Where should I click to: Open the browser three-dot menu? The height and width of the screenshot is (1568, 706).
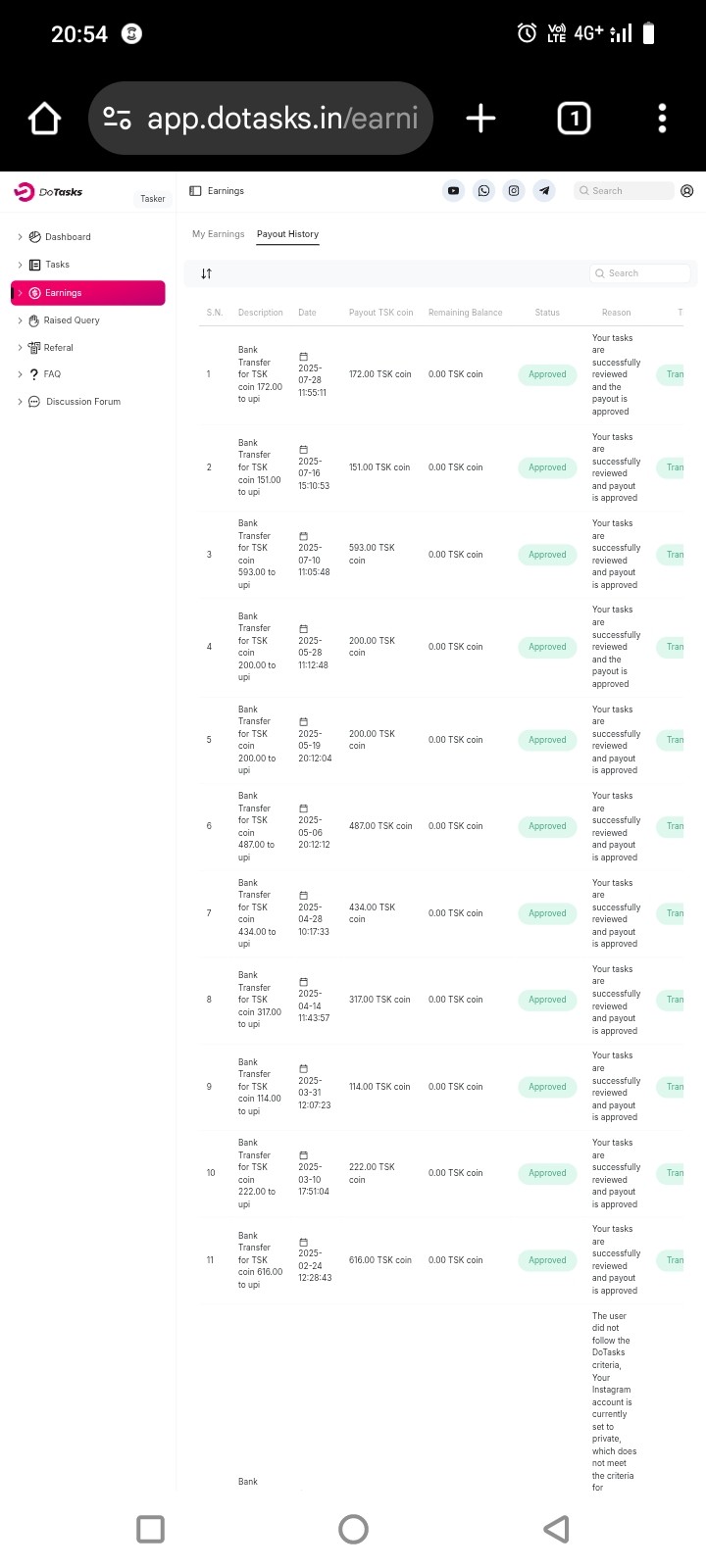coord(662,119)
